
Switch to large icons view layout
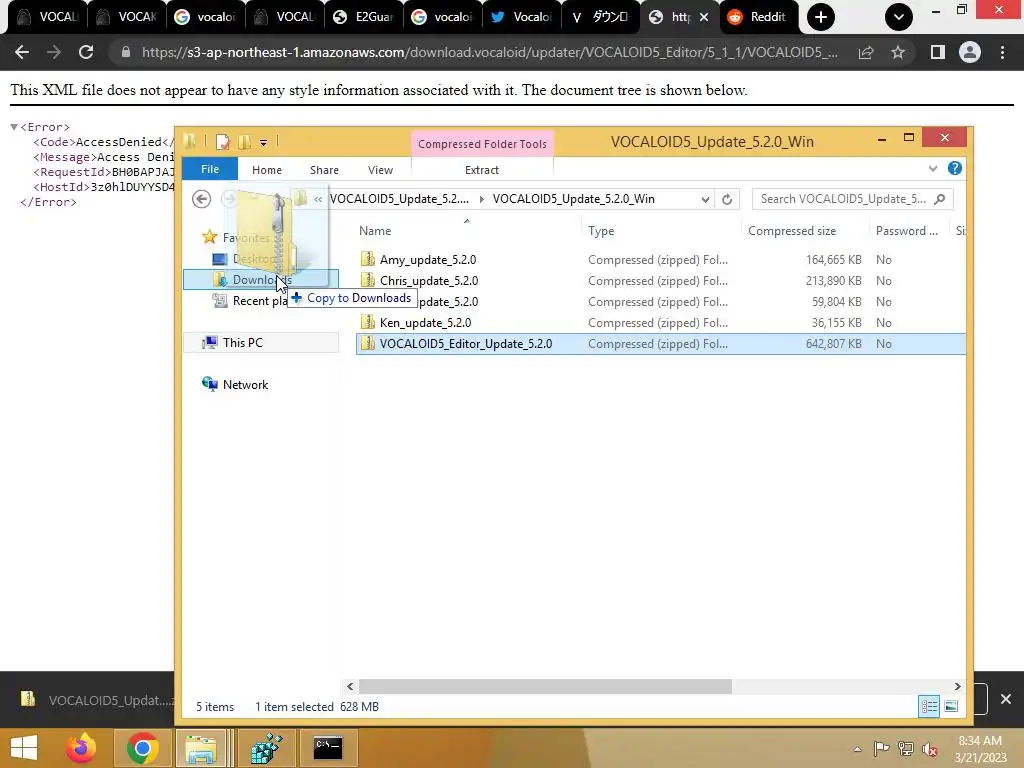coord(952,706)
